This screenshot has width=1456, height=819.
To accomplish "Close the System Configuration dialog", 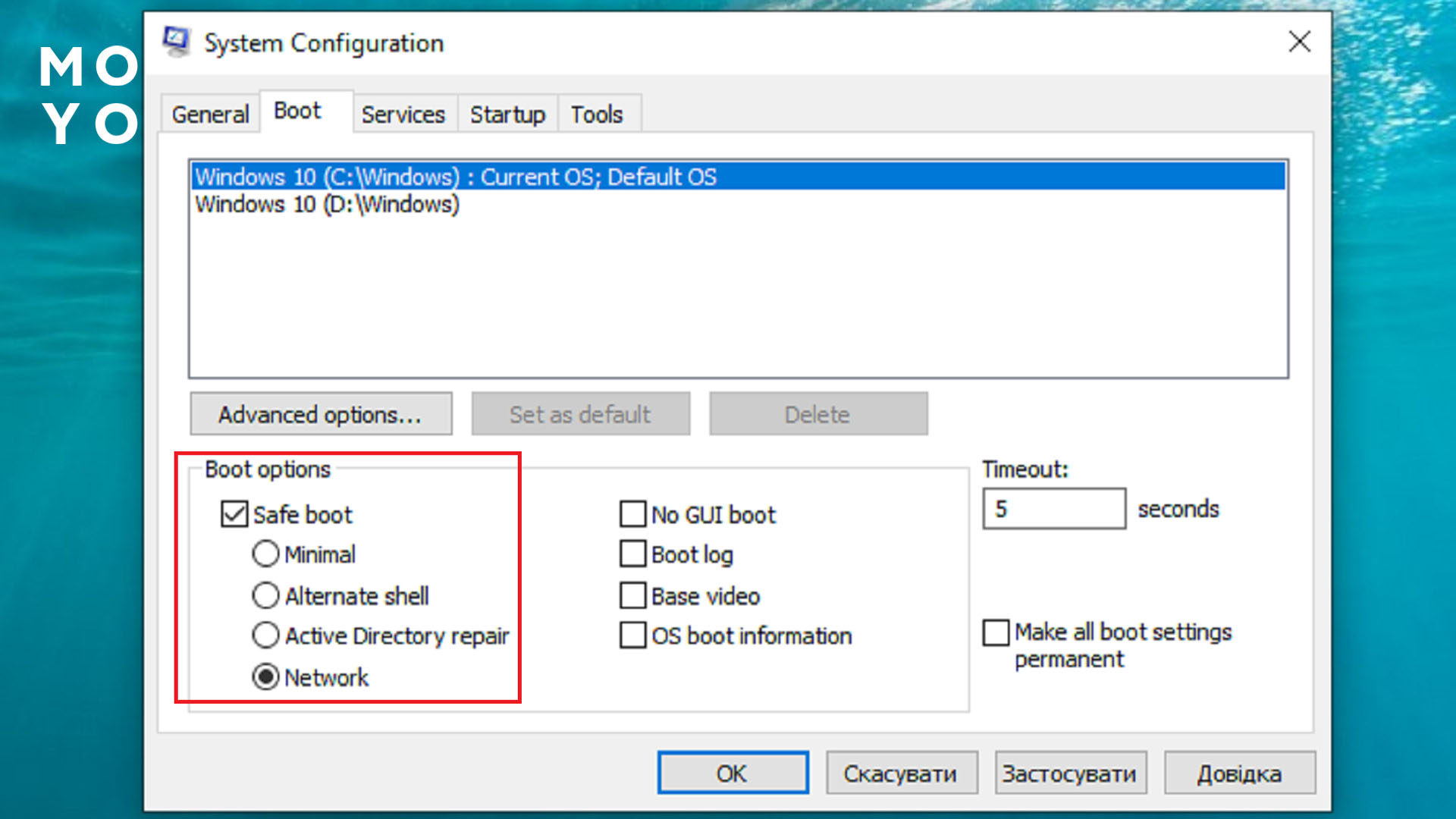I will pos(1299,42).
